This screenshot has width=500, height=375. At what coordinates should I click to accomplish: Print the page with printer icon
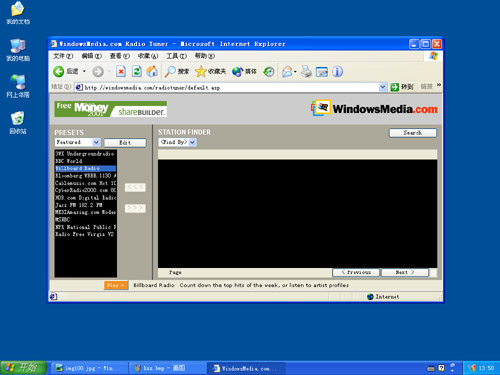click(306, 71)
